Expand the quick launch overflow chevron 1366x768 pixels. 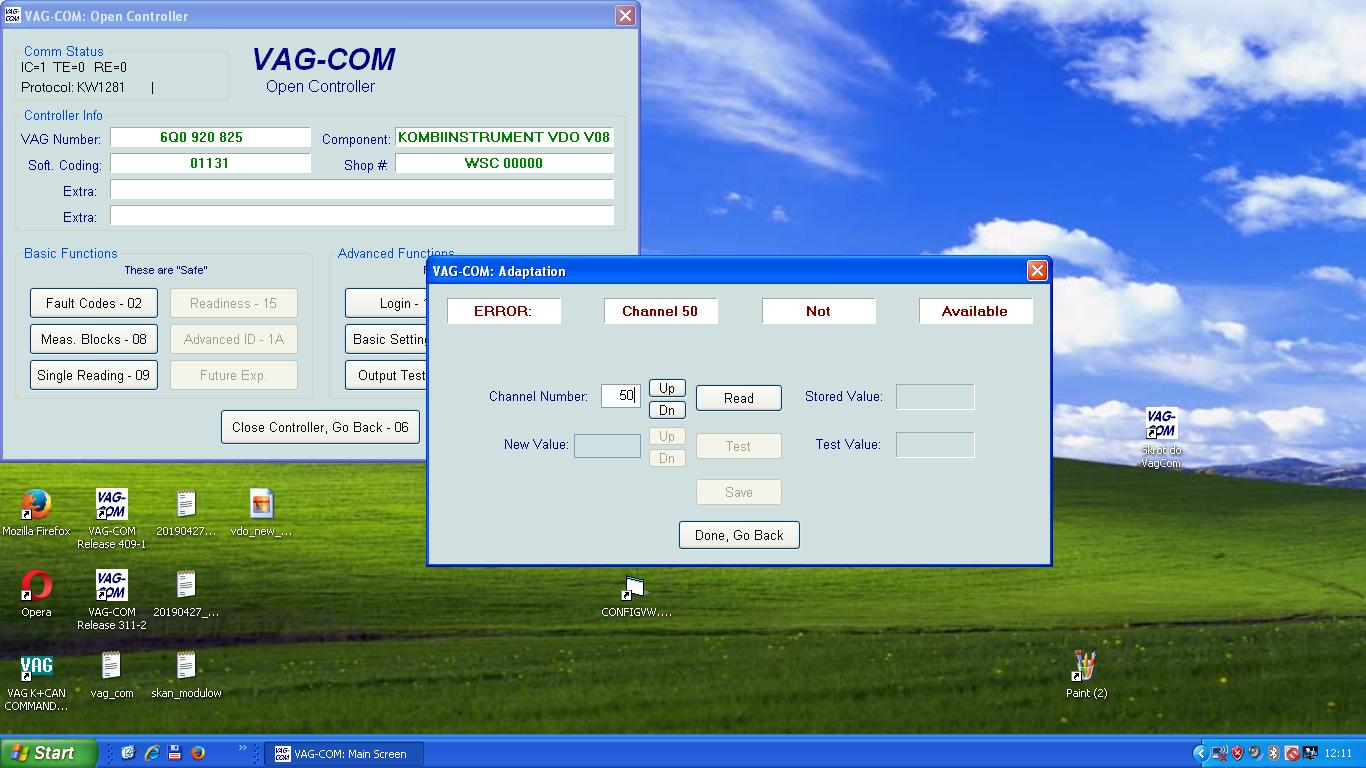pos(242,748)
